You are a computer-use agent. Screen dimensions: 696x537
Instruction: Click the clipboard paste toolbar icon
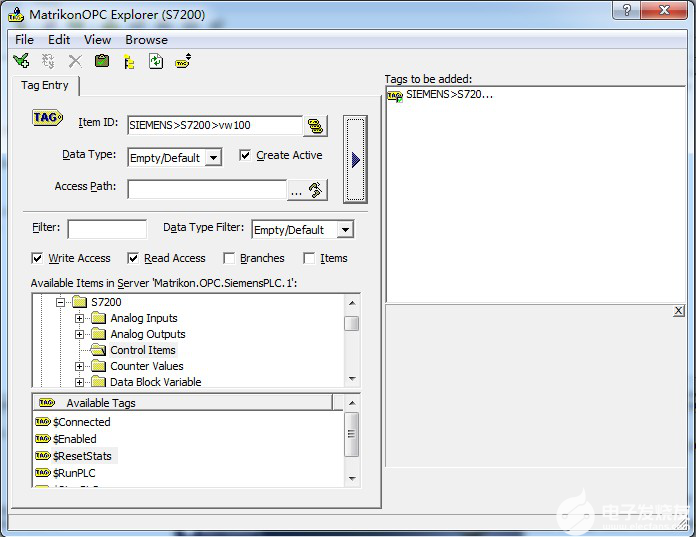pos(102,61)
